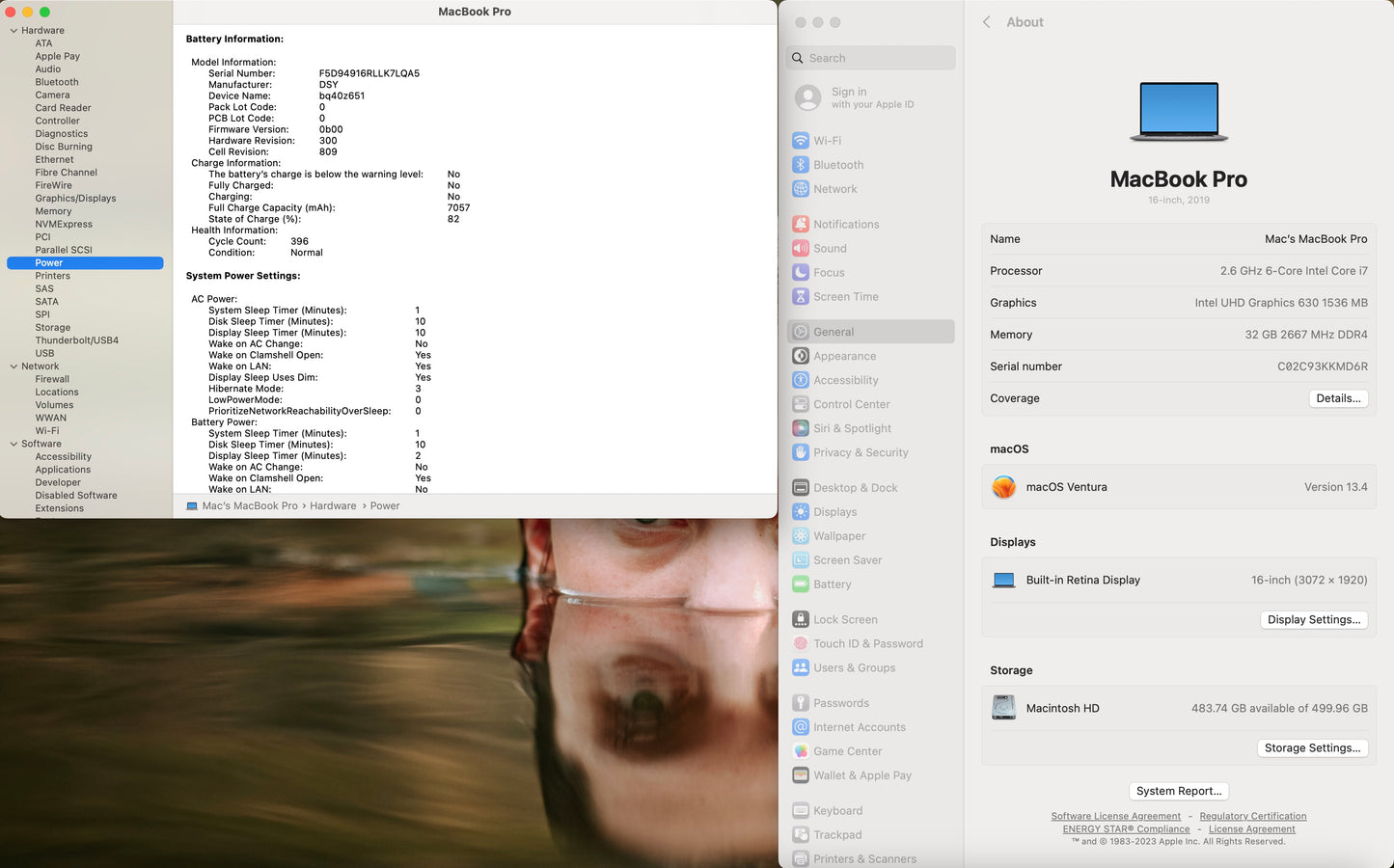Click the Macintosh HD drive icon
This screenshot has height=868, width=1394.
point(1003,708)
